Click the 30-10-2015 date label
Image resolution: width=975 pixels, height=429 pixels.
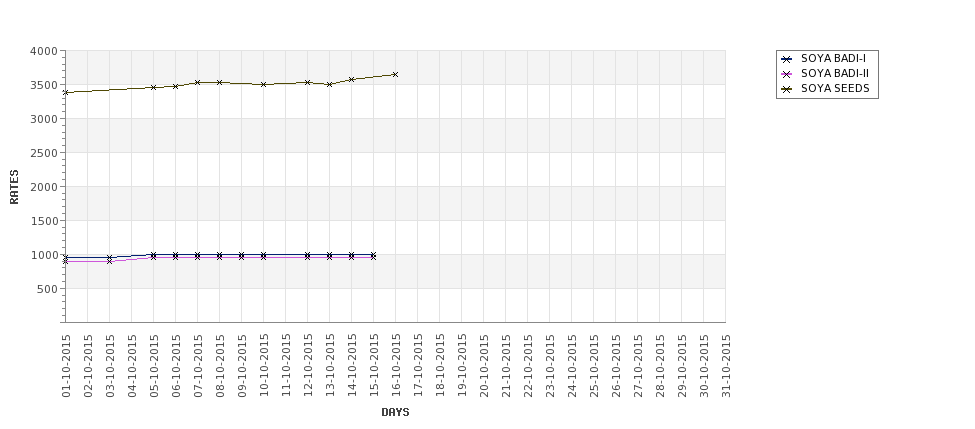(704, 366)
